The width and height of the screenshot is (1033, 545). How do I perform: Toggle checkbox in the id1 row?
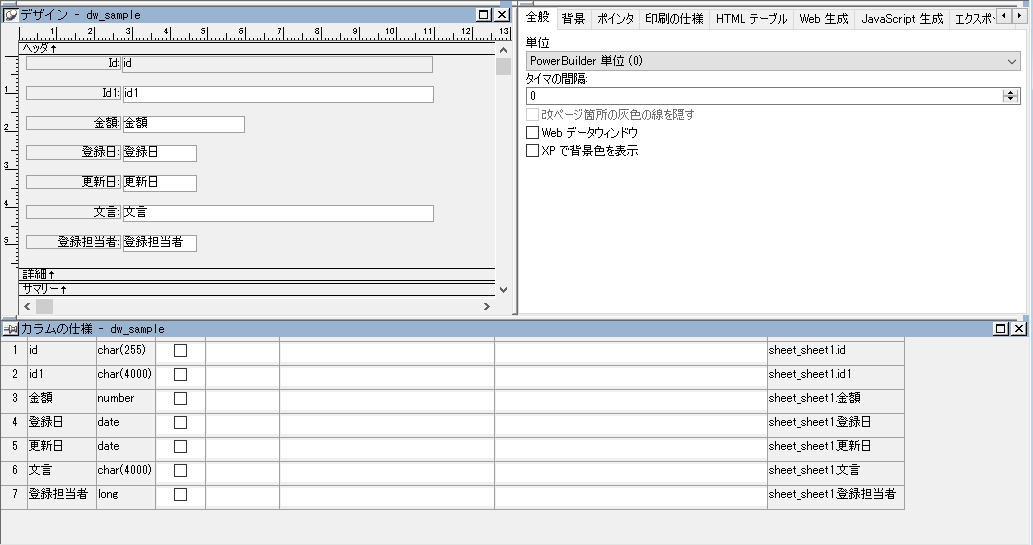click(181, 374)
